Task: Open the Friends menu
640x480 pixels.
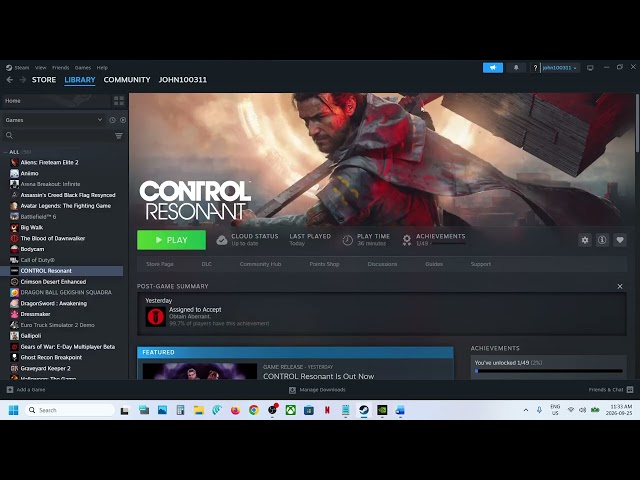Action: (60, 68)
